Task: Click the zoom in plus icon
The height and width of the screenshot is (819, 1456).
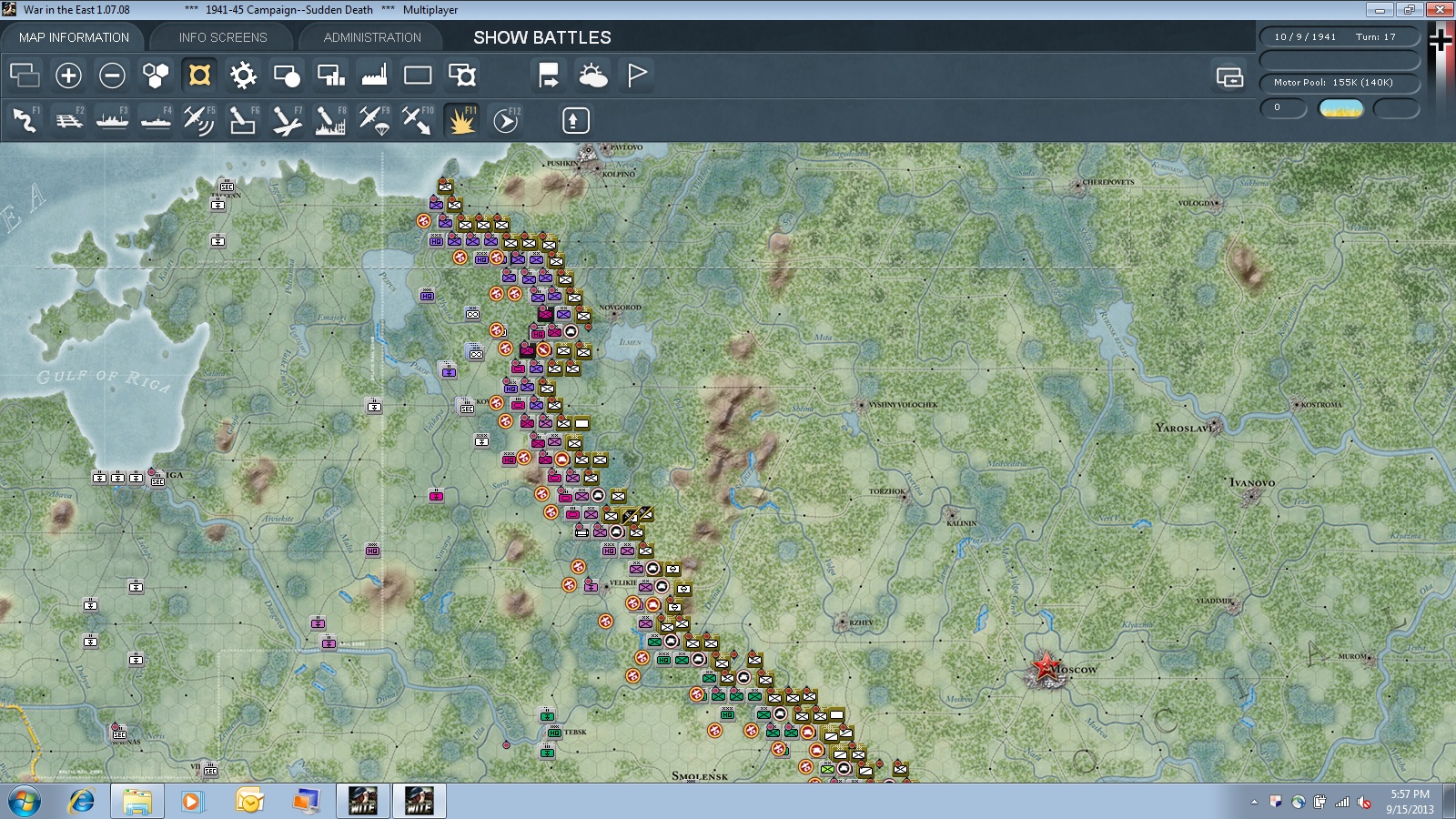Action: coord(68,76)
